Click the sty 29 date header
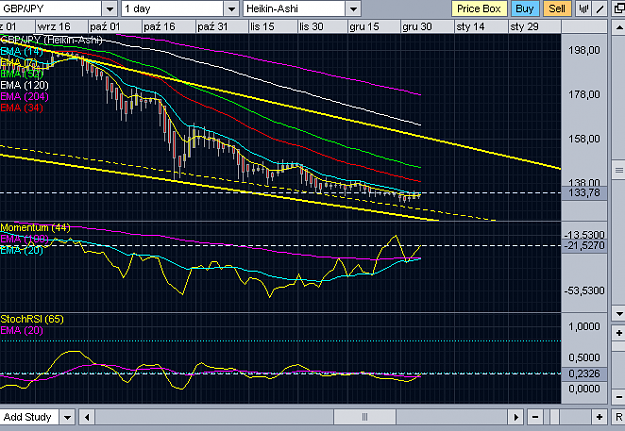Viewport: 625px width, 431px height. (x=535, y=27)
